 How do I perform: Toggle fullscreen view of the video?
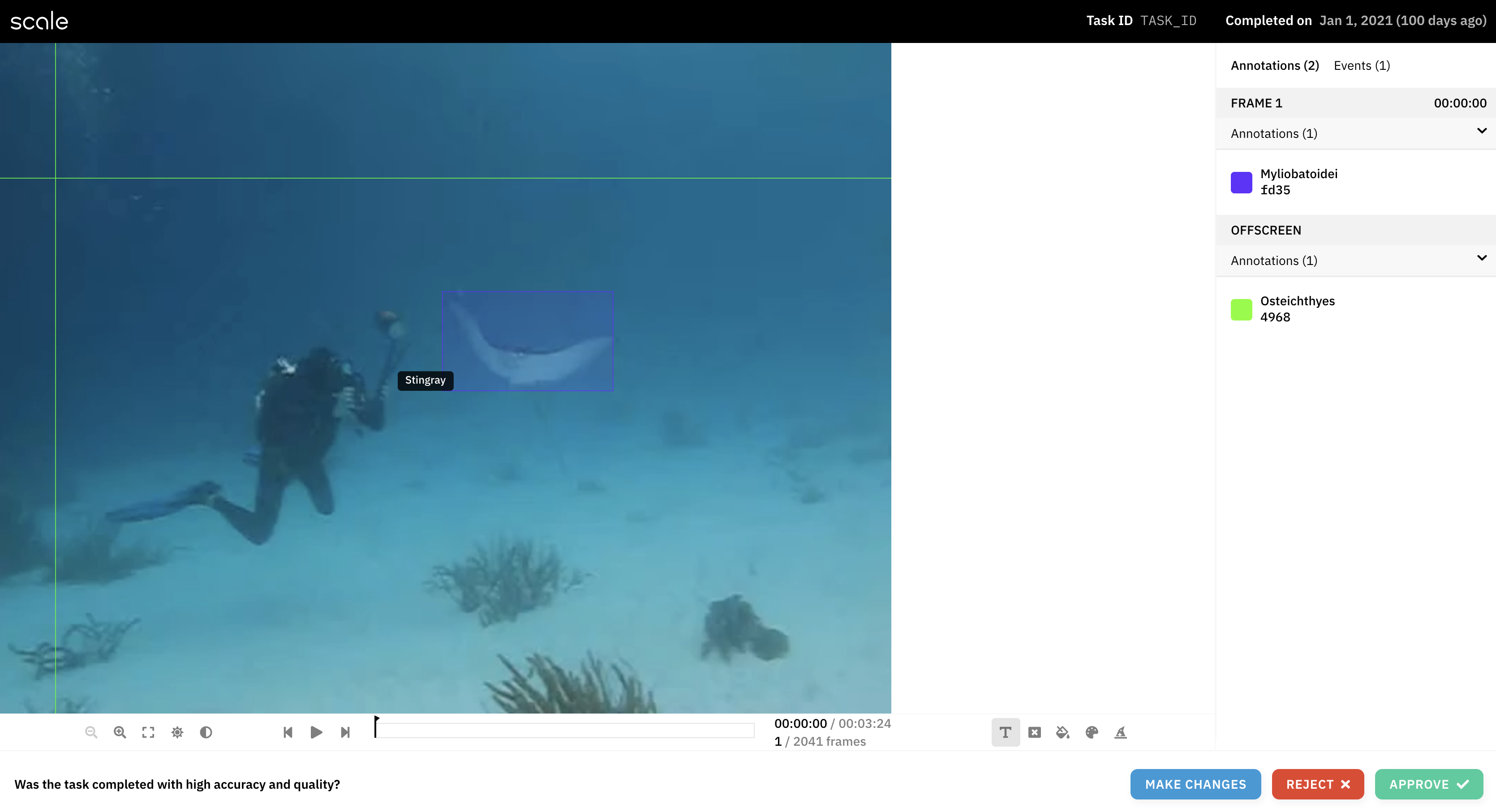148,732
